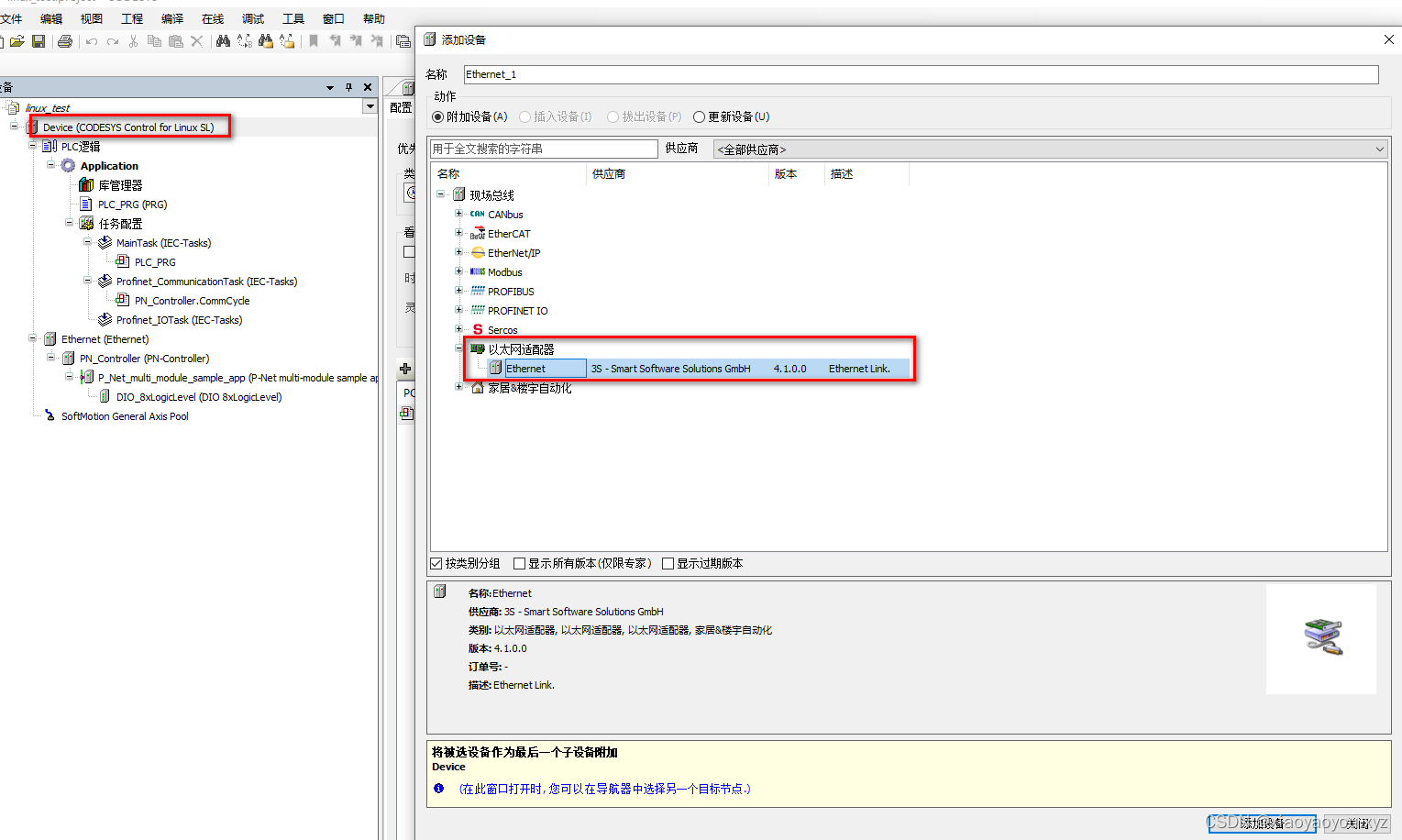Click the Delete X toolbar icon
The image size is (1402, 840).
click(x=196, y=41)
